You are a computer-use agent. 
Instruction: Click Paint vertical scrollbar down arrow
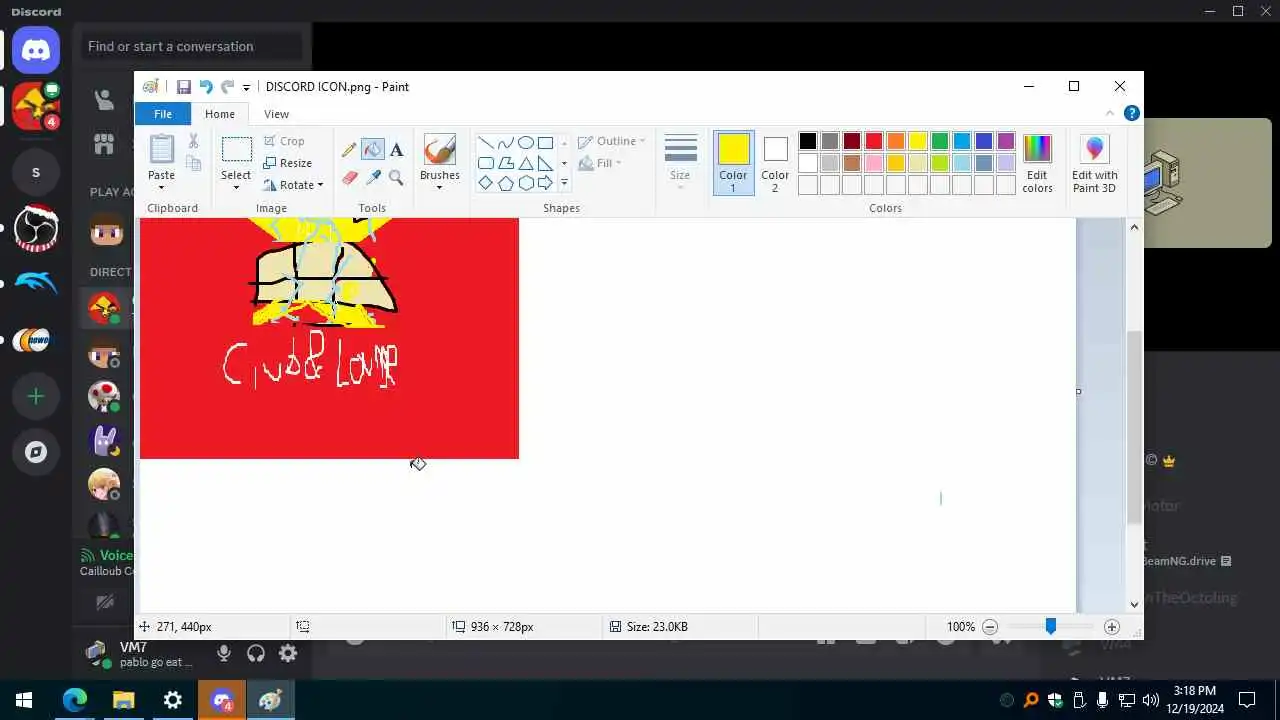pos(1134,604)
